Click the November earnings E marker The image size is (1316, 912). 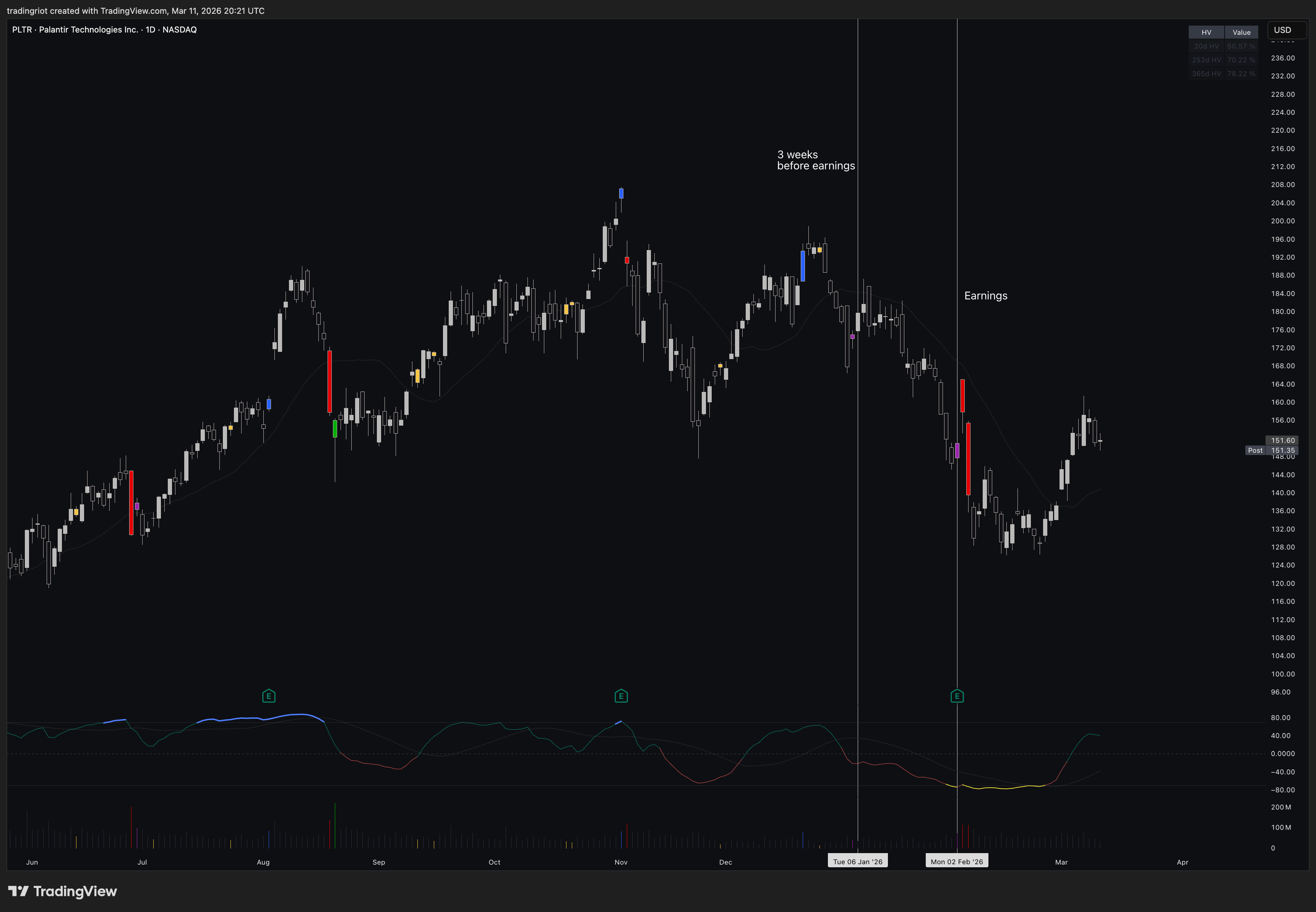click(621, 696)
